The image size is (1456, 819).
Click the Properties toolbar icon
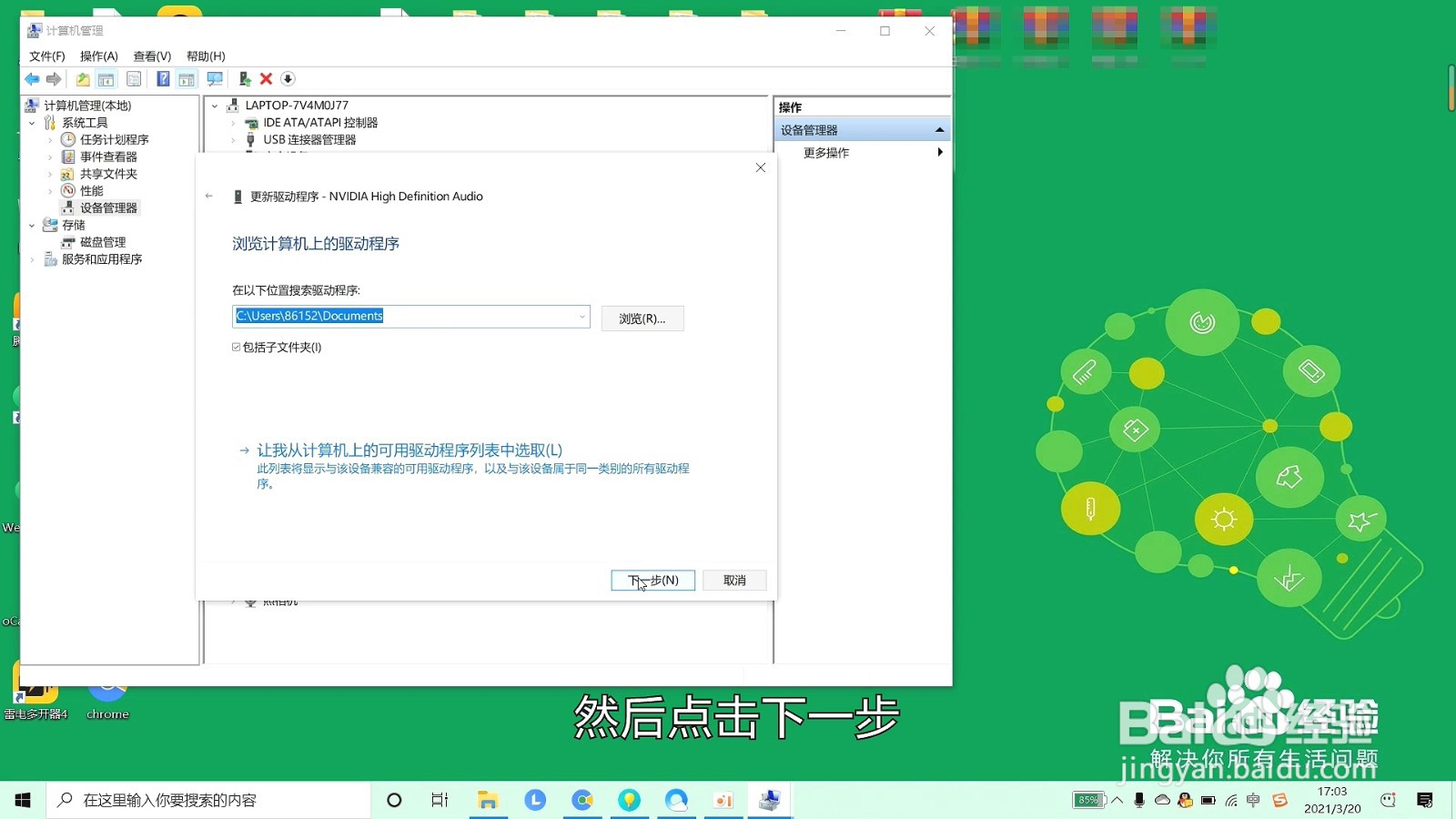[134, 79]
